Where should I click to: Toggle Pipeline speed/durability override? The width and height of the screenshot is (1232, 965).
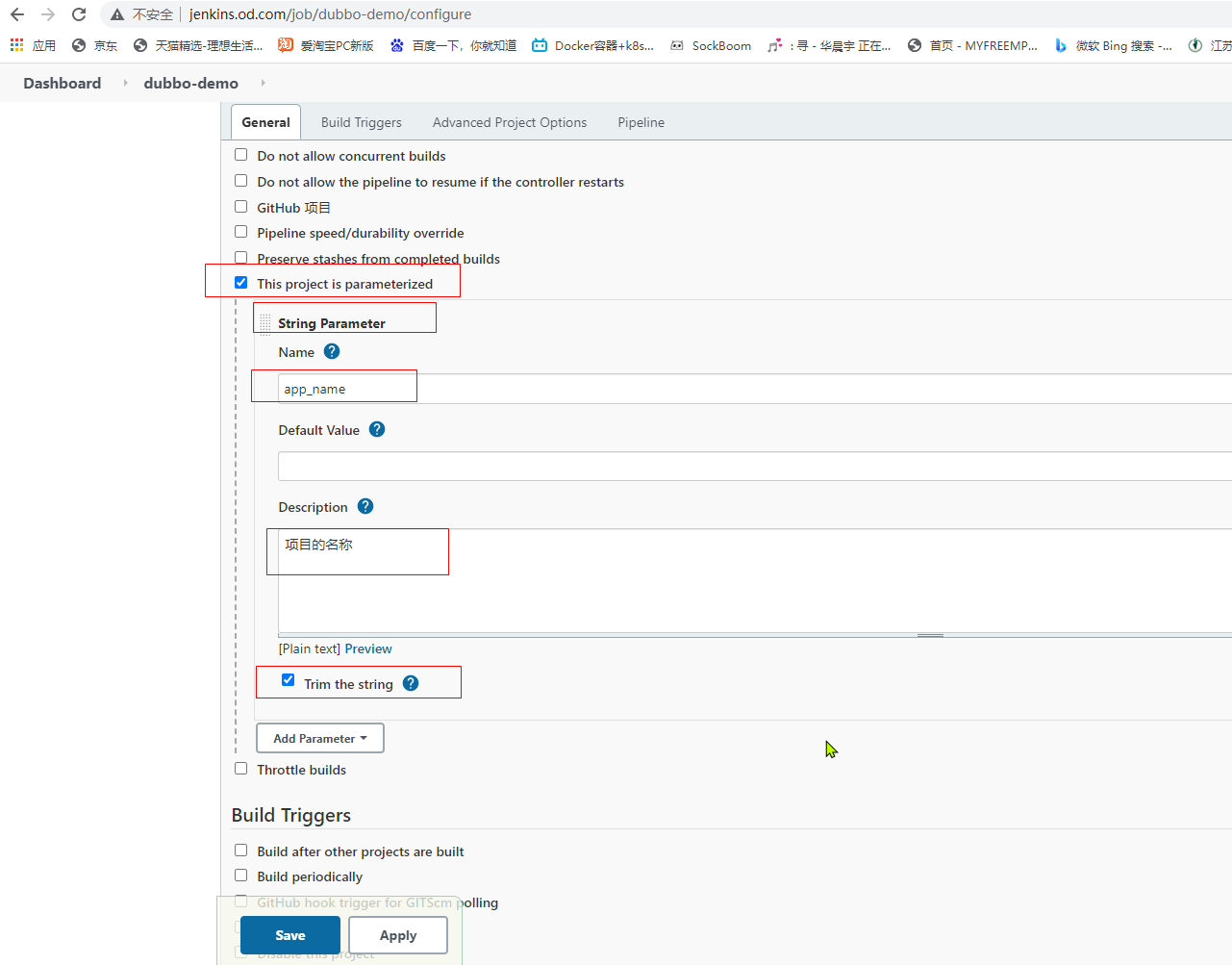click(x=241, y=232)
